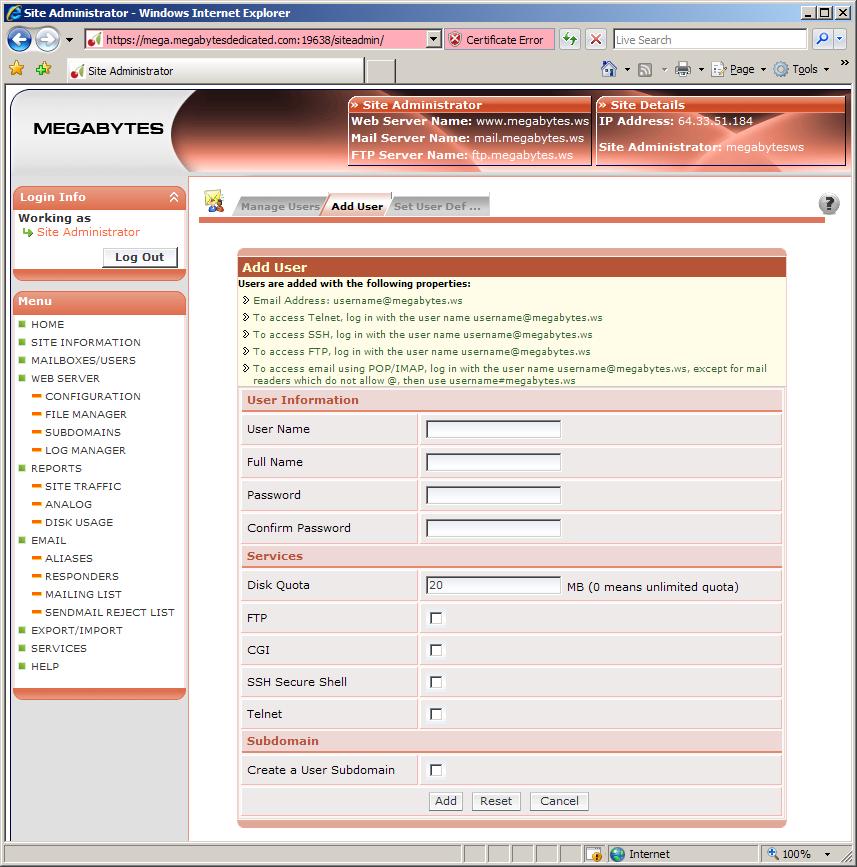The image size is (857, 867).
Task: Click the IE back arrow button
Action: 20,40
